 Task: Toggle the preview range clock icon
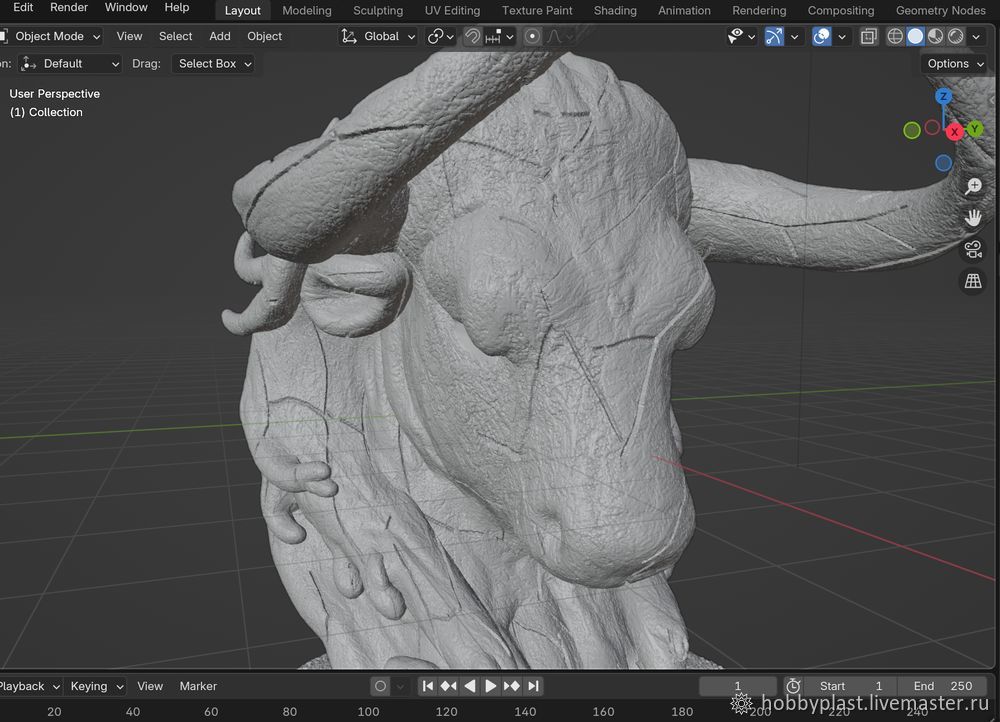coord(793,686)
